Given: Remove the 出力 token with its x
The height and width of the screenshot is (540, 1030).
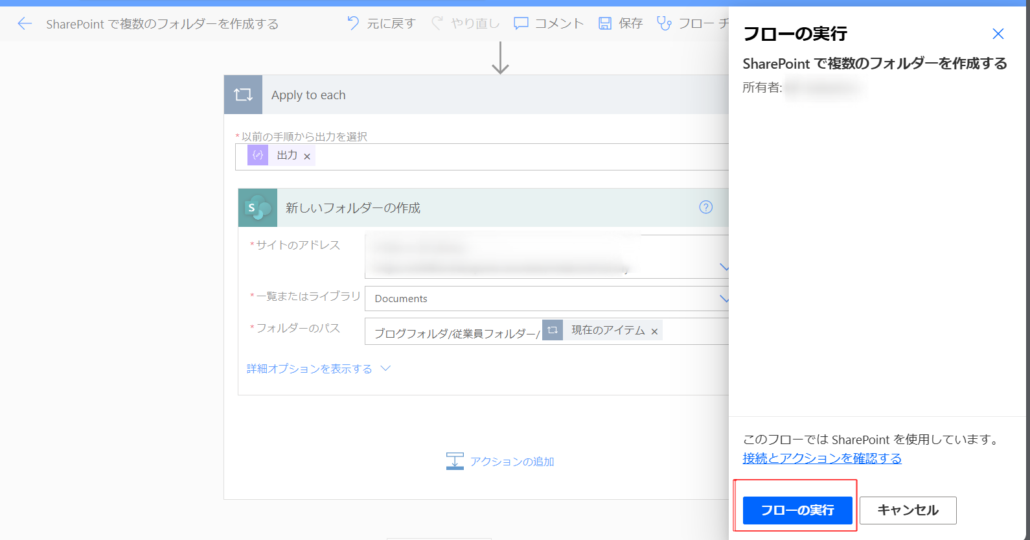Looking at the screenshot, I should pos(307,157).
